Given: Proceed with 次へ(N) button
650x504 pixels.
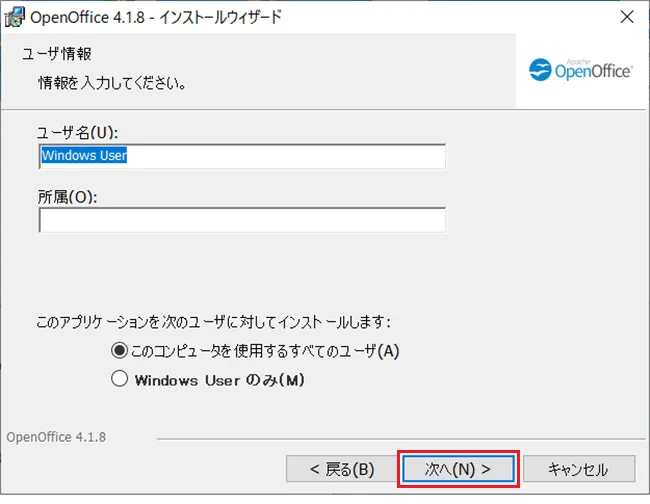Looking at the screenshot, I should [458, 469].
